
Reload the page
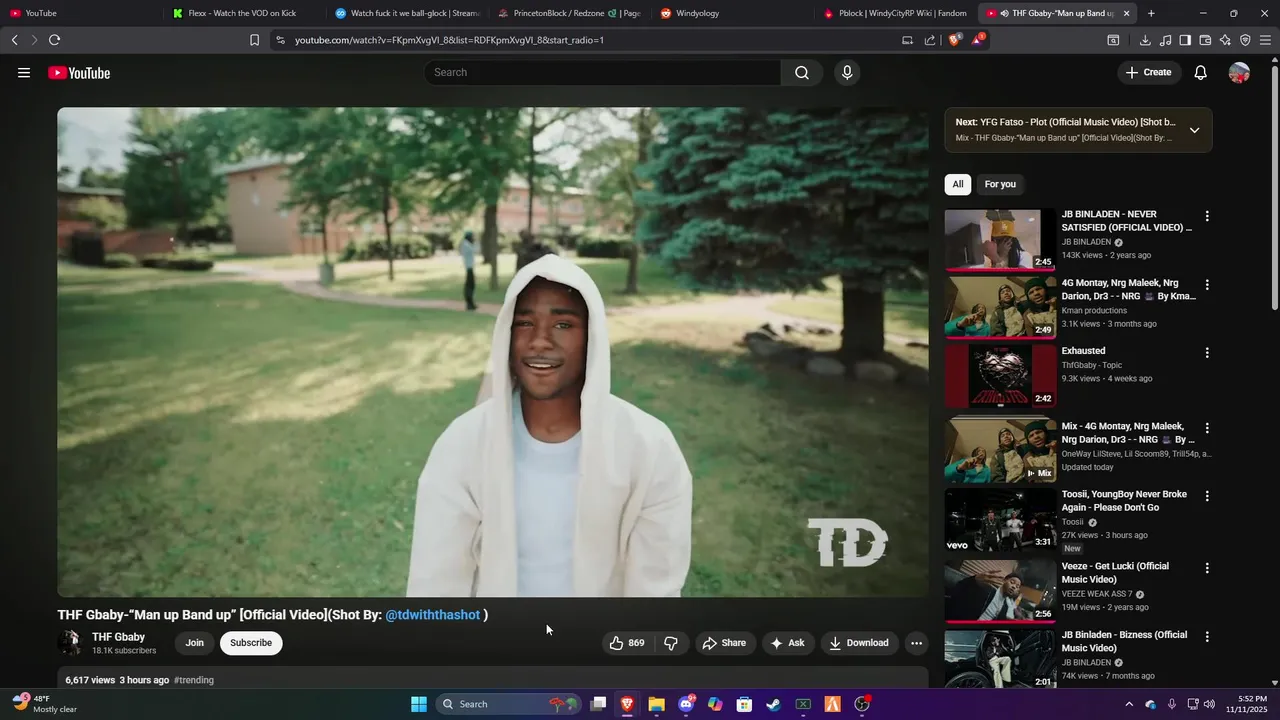tap(54, 40)
